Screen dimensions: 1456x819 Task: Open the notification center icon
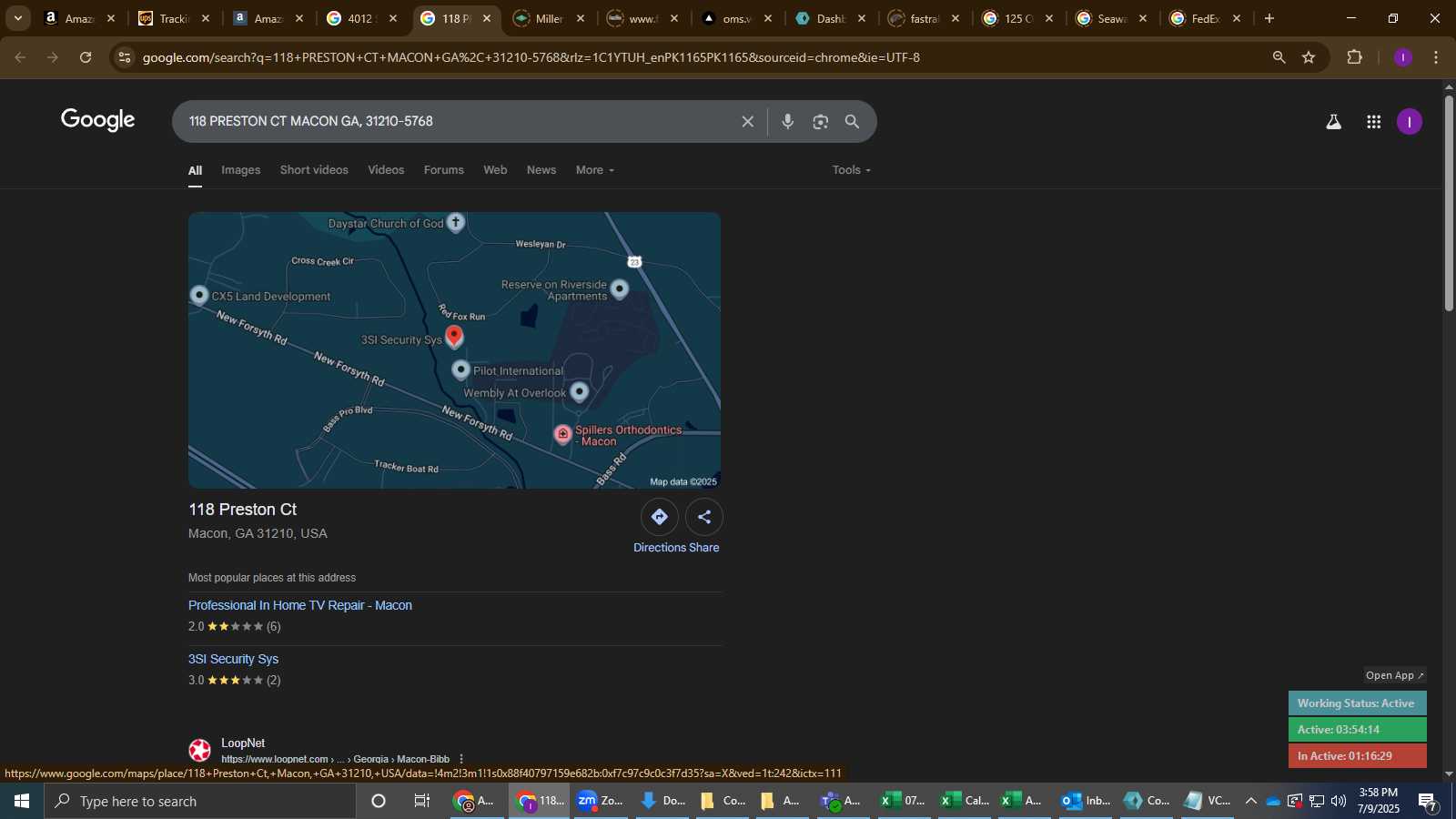(x=1428, y=801)
